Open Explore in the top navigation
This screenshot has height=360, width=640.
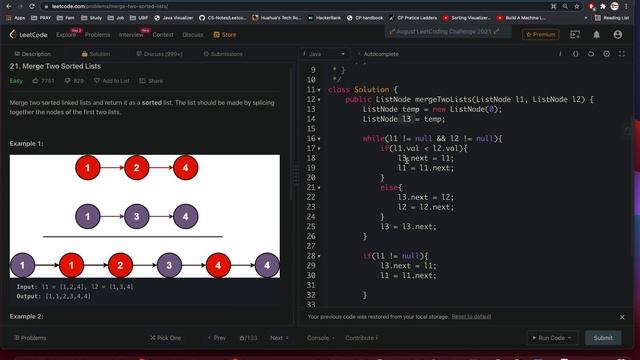tap(66, 35)
